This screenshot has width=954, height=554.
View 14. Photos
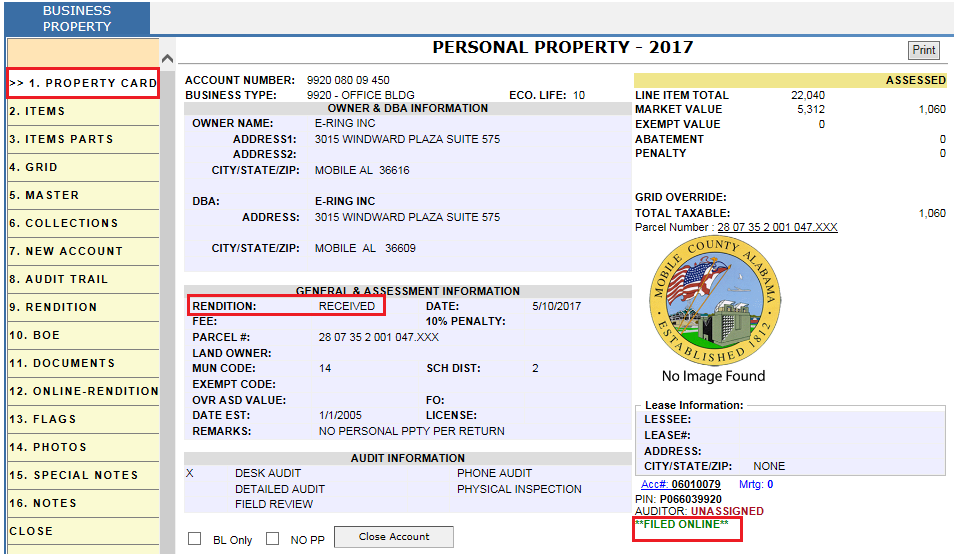click(83, 447)
